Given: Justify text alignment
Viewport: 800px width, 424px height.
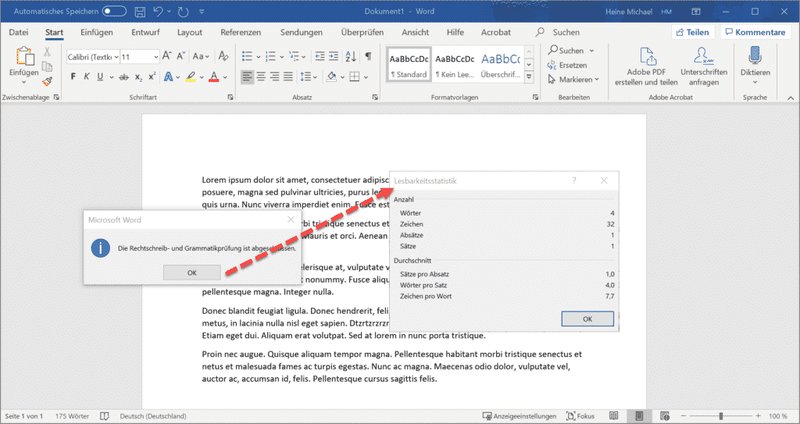Looking at the screenshot, I should click(288, 77).
